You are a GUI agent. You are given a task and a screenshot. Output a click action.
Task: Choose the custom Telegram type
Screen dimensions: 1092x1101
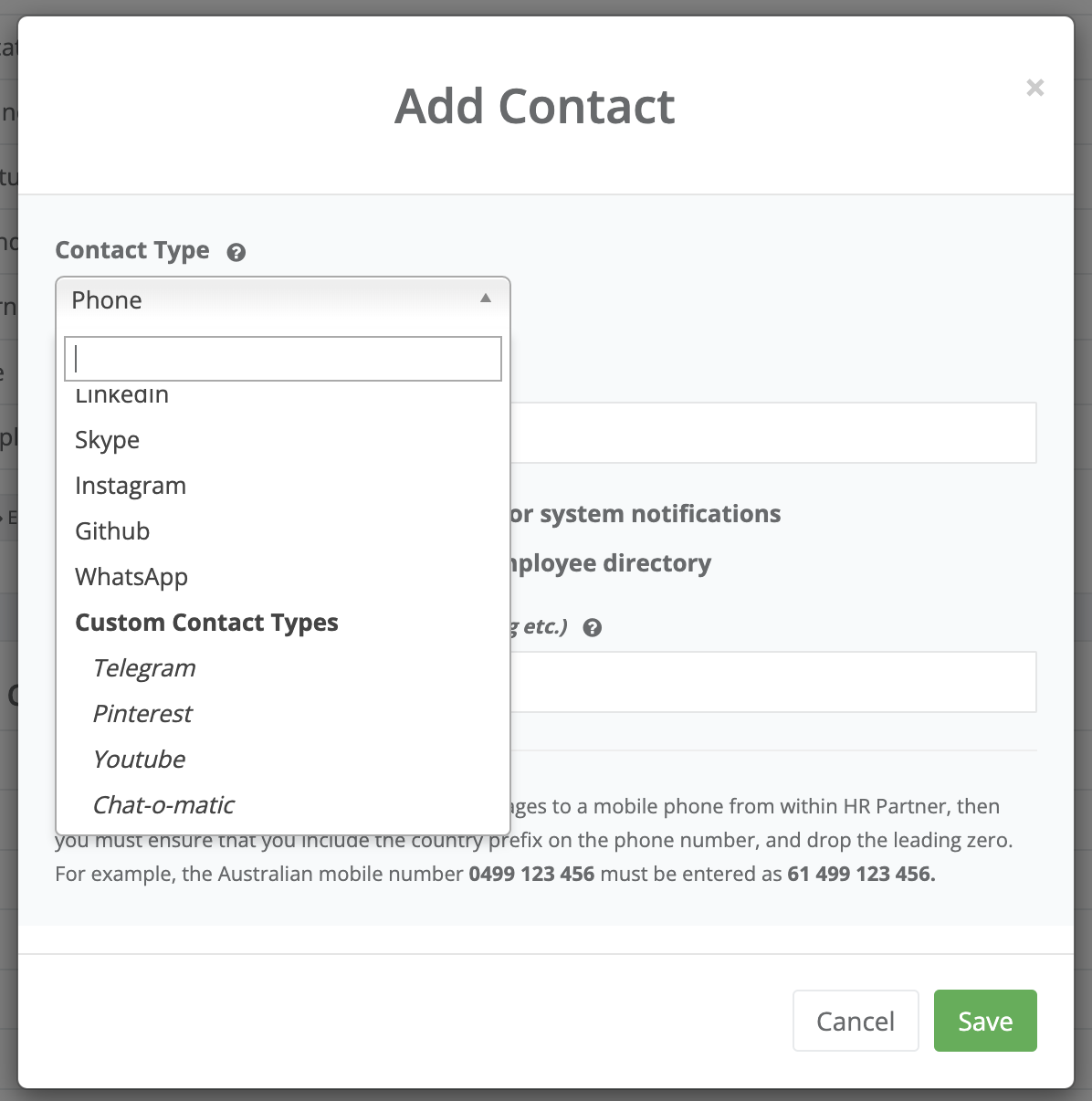[x=144, y=668]
